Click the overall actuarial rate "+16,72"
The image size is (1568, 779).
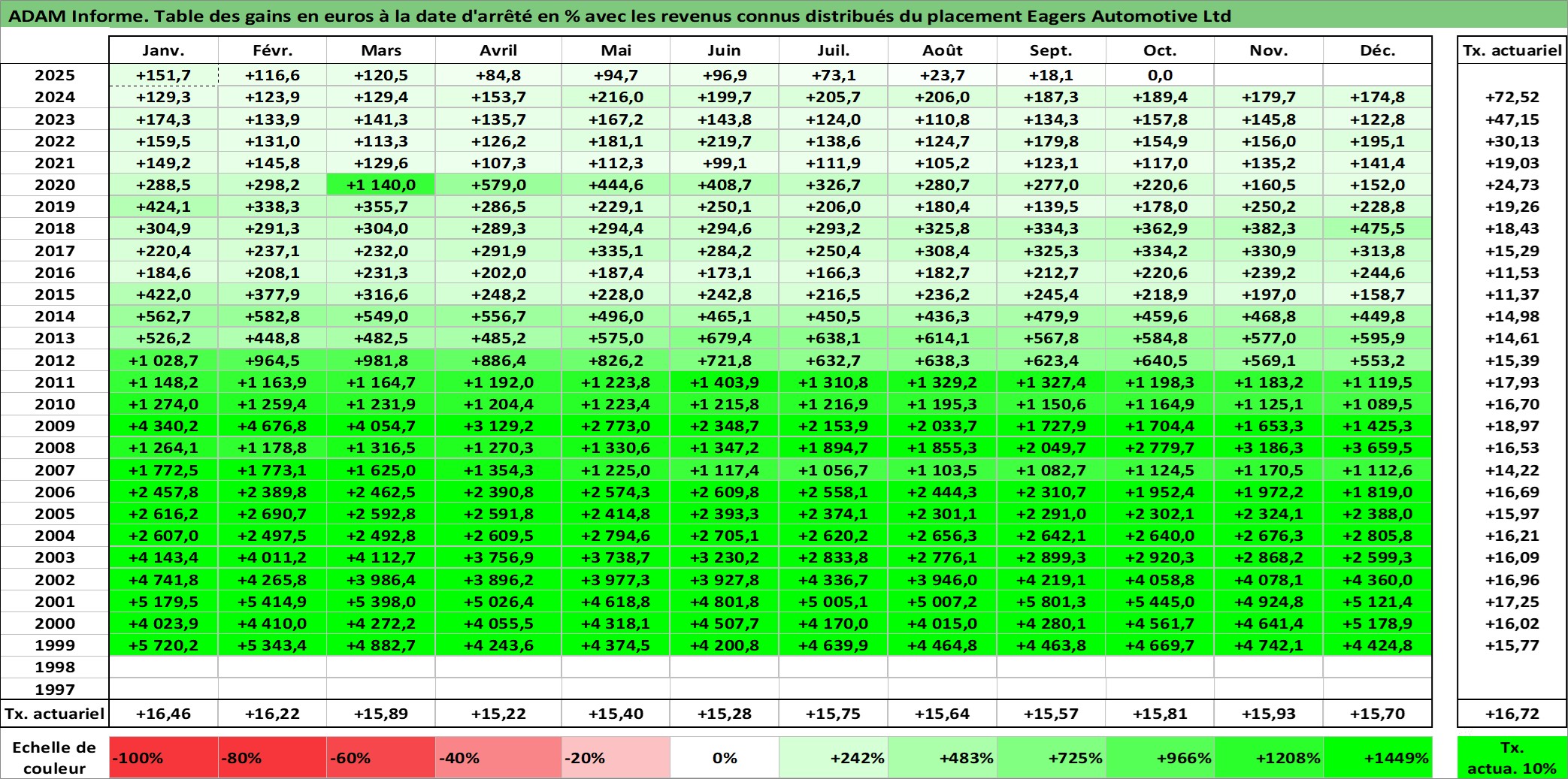click(x=1512, y=714)
